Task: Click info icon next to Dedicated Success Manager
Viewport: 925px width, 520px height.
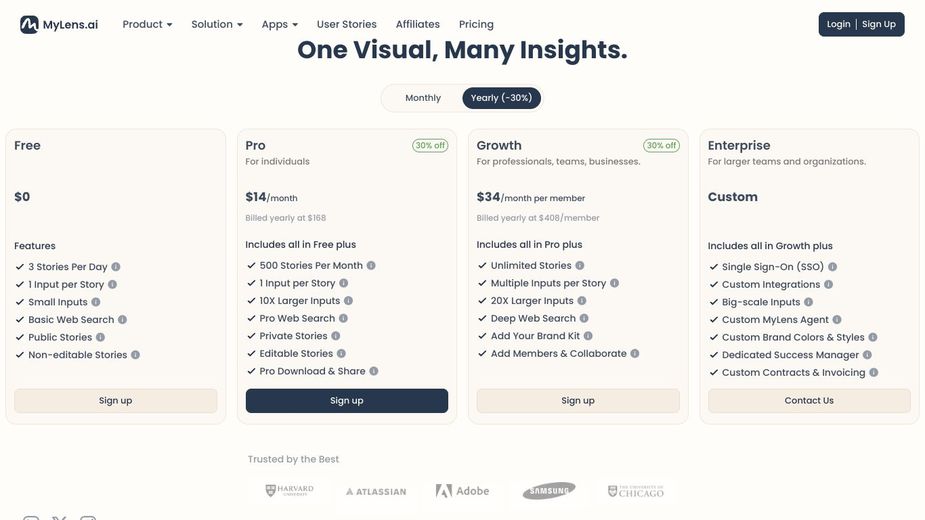Action: tap(867, 355)
